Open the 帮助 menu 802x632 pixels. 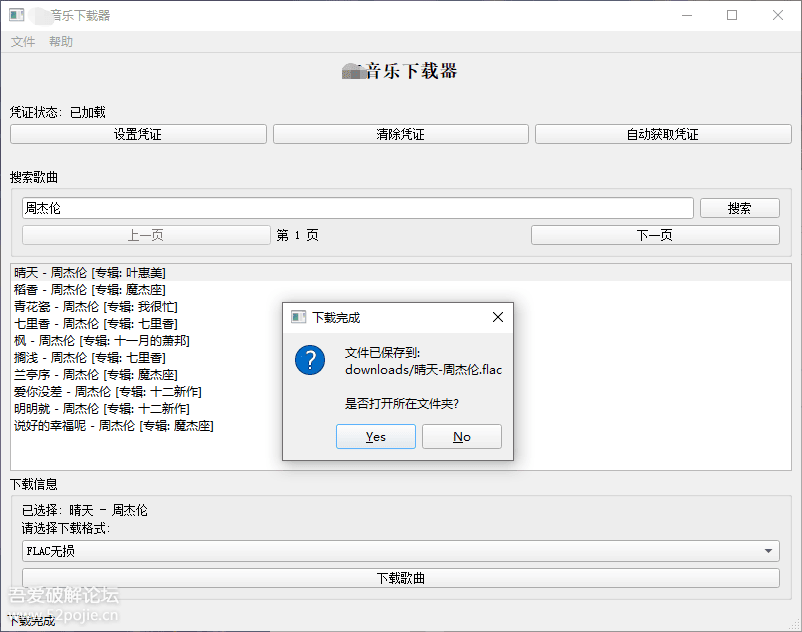pyautogui.click(x=61, y=42)
